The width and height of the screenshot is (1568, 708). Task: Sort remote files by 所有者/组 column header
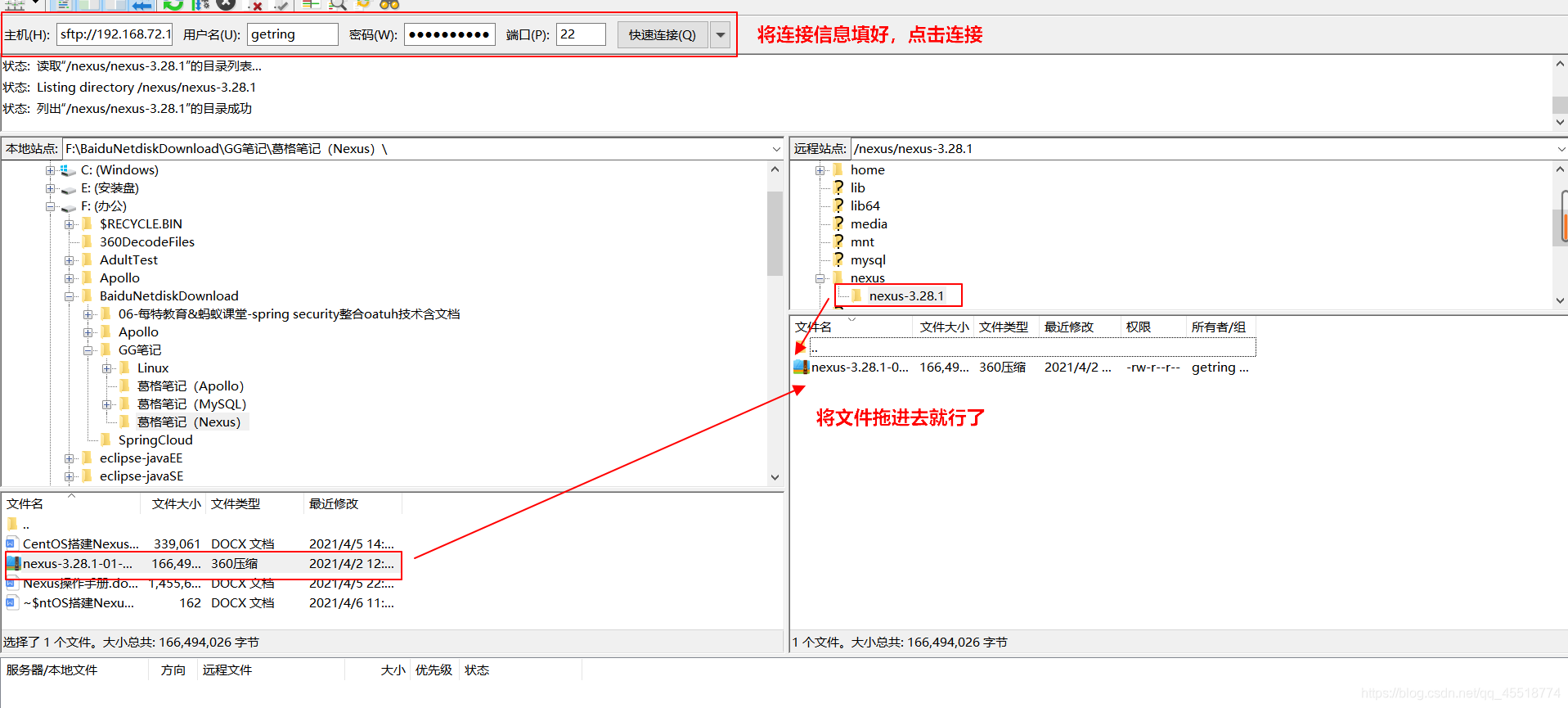pos(1220,327)
